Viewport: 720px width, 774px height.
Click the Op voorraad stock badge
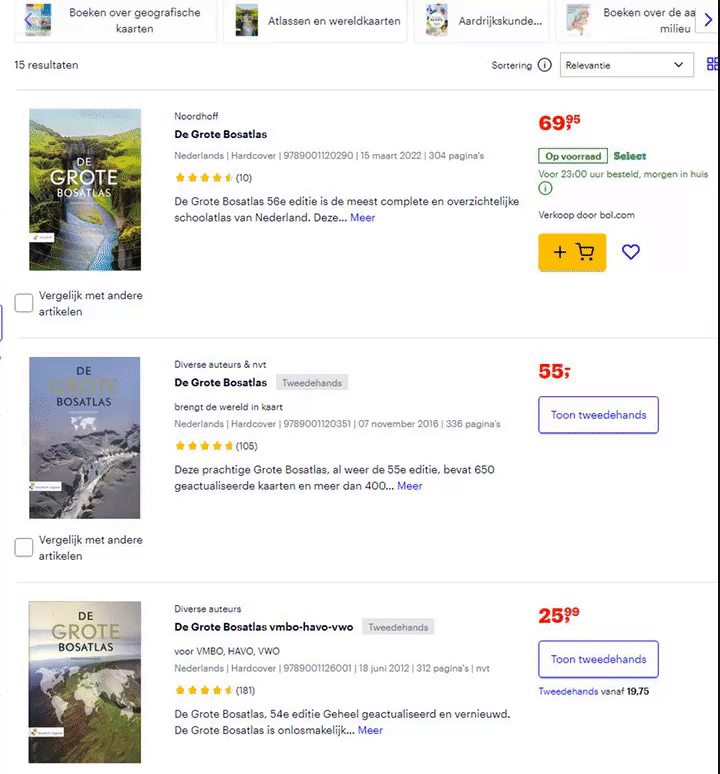point(573,156)
